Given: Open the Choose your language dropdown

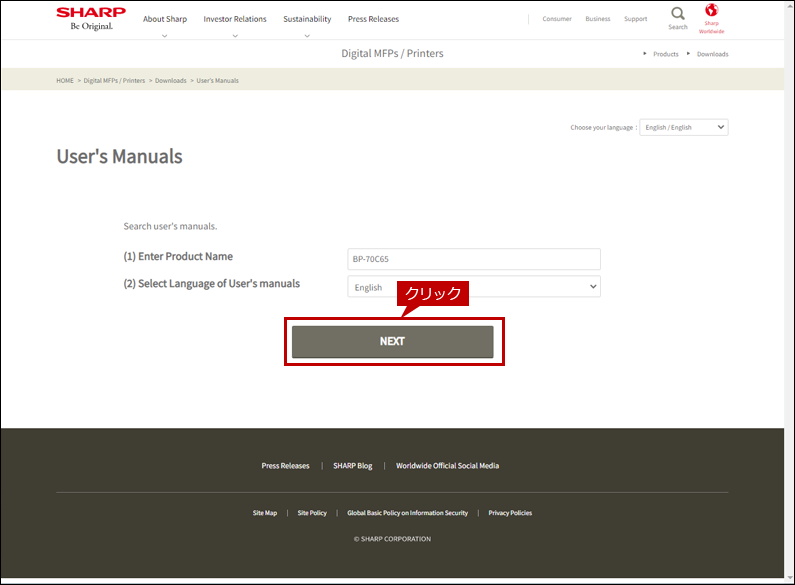Looking at the screenshot, I should click(x=683, y=127).
